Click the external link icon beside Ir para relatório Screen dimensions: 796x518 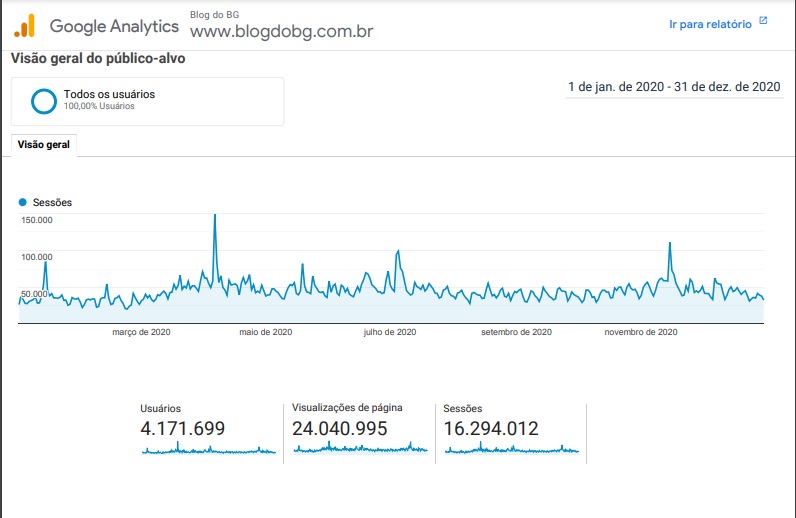point(763,21)
